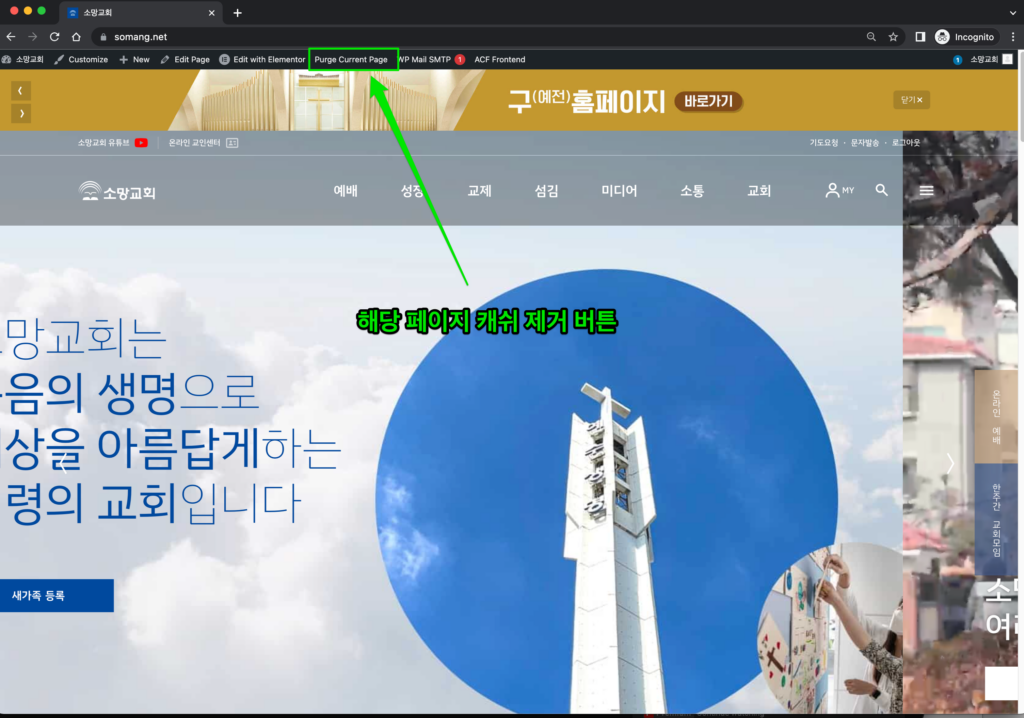Open the 성장 navigation menu
The height and width of the screenshot is (718, 1024).
(x=412, y=191)
